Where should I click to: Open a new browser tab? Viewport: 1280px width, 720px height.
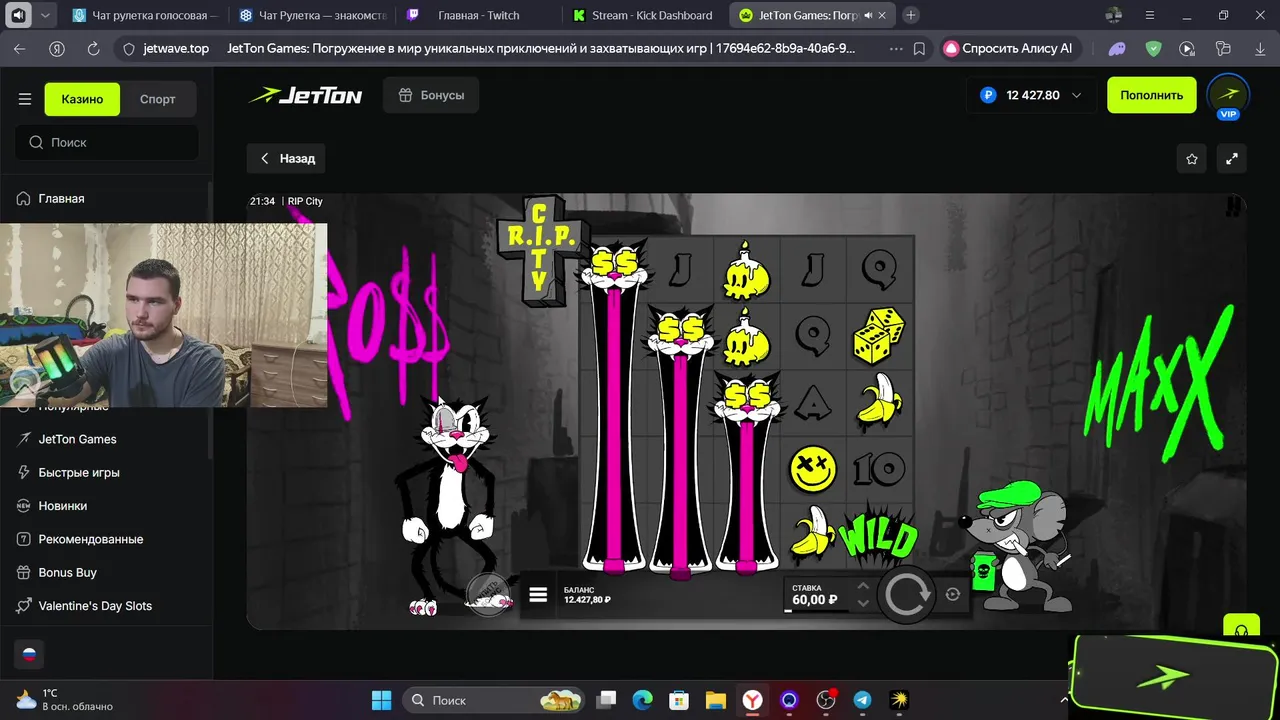911,15
